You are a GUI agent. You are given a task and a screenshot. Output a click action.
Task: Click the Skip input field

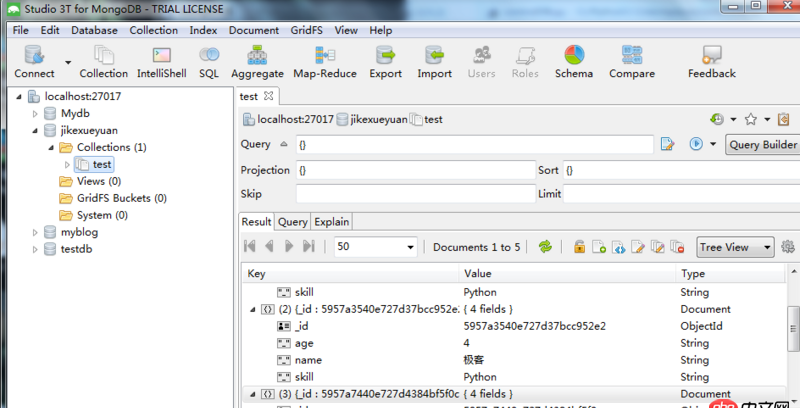tap(415, 194)
